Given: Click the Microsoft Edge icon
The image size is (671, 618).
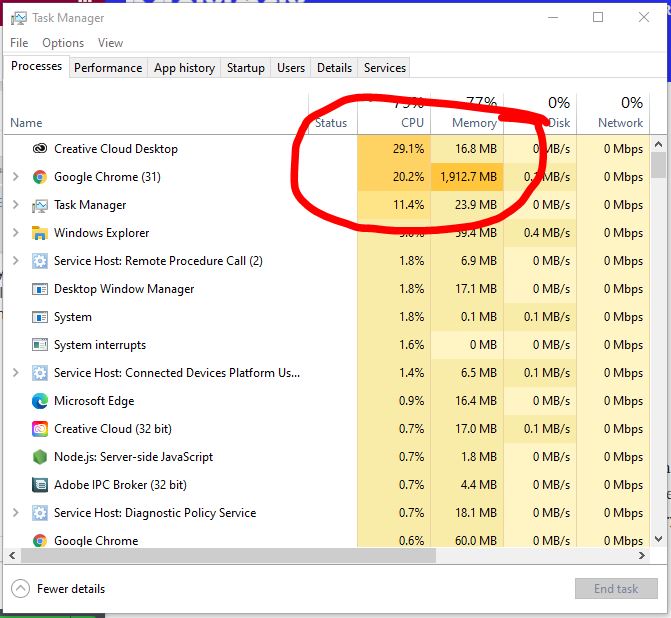Looking at the screenshot, I should (x=40, y=401).
